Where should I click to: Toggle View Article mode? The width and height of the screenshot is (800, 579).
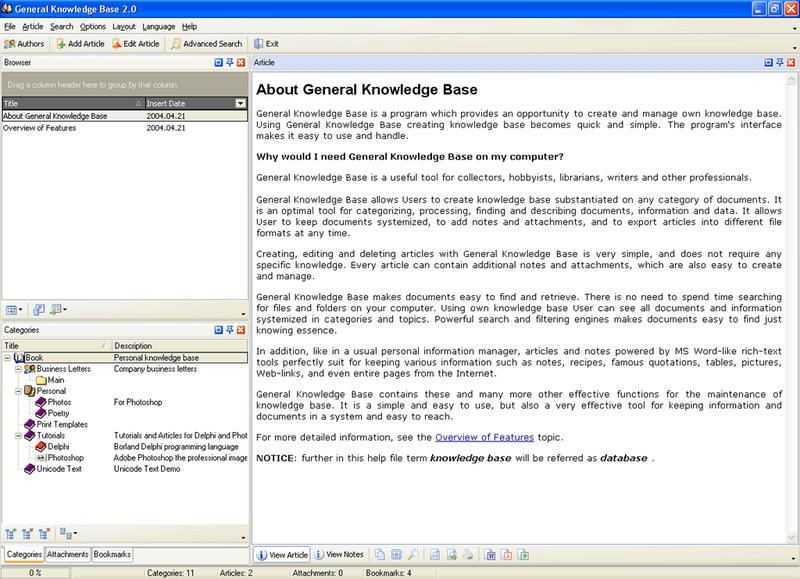point(282,555)
